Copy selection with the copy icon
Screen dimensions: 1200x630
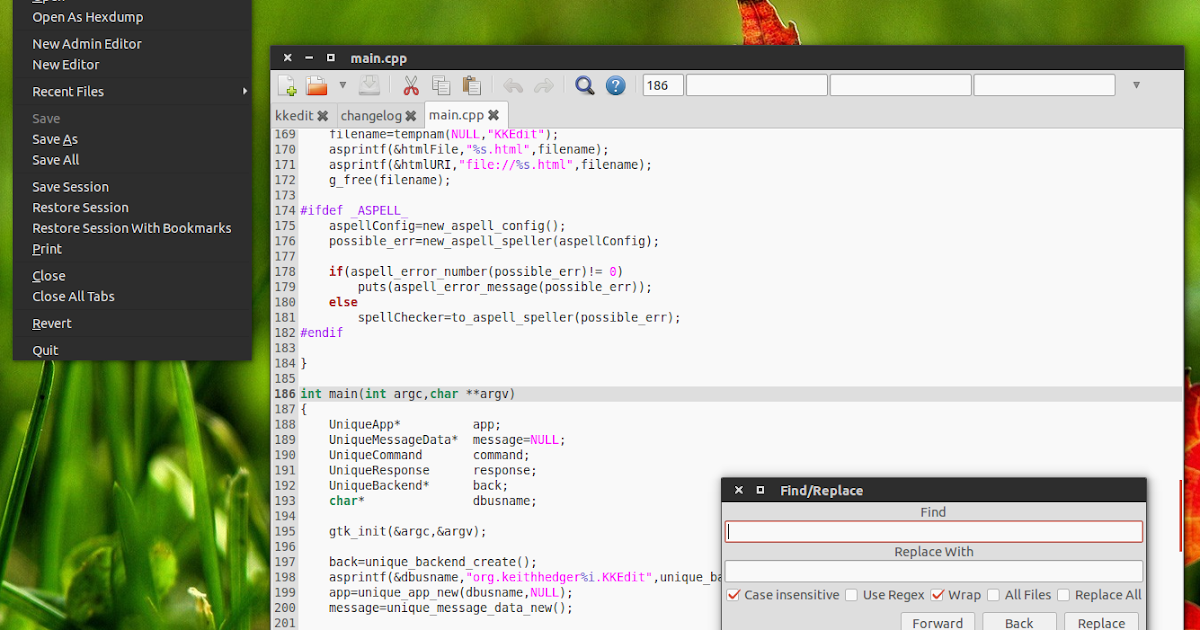[440, 85]
